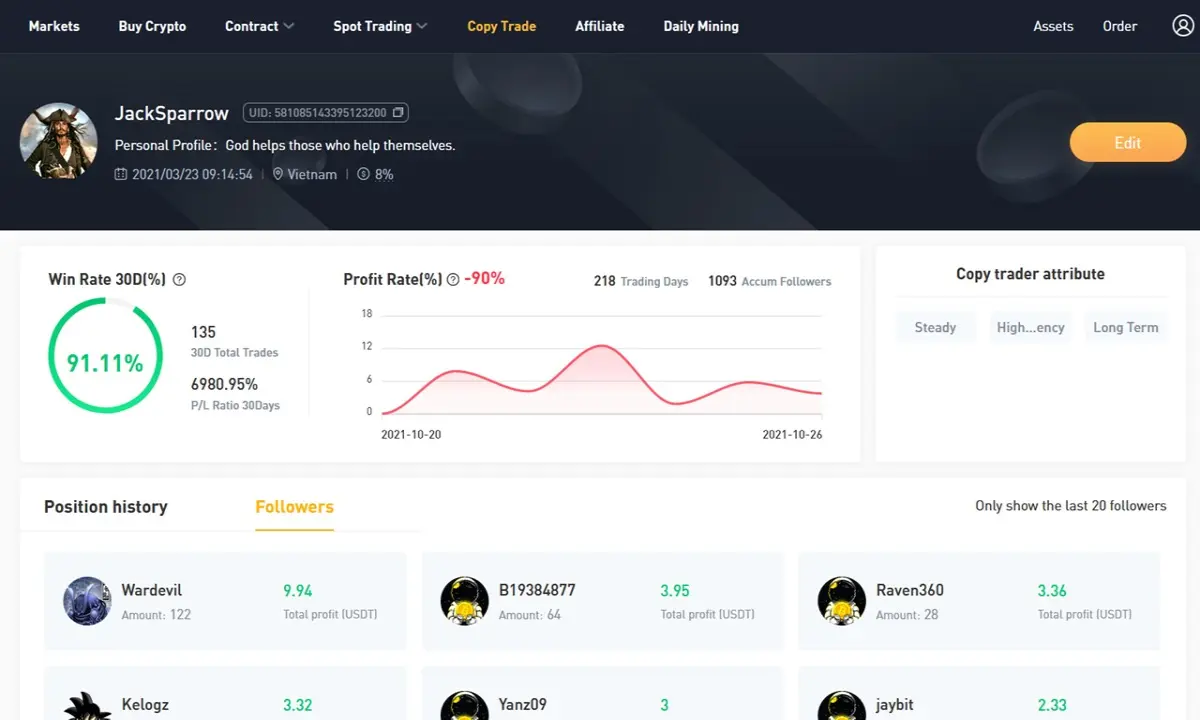Click B19384877's 3.95 total profit

[x=675, y=590]
